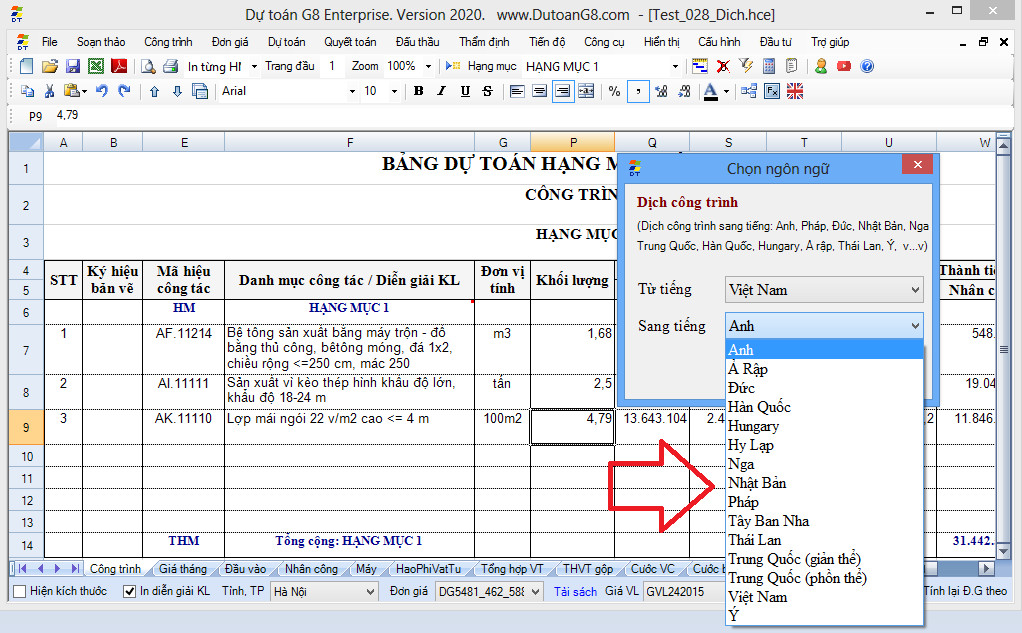The height and width of the screenshot is (633, 1022).
Task: Switch to the 'Giá tháng' sheet tab
Action: tap(182, 569)
